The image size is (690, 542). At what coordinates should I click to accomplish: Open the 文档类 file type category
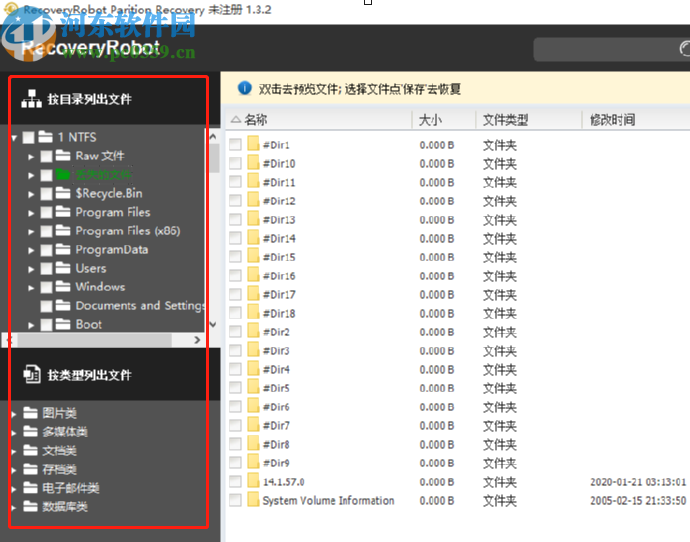pos(59,451)
